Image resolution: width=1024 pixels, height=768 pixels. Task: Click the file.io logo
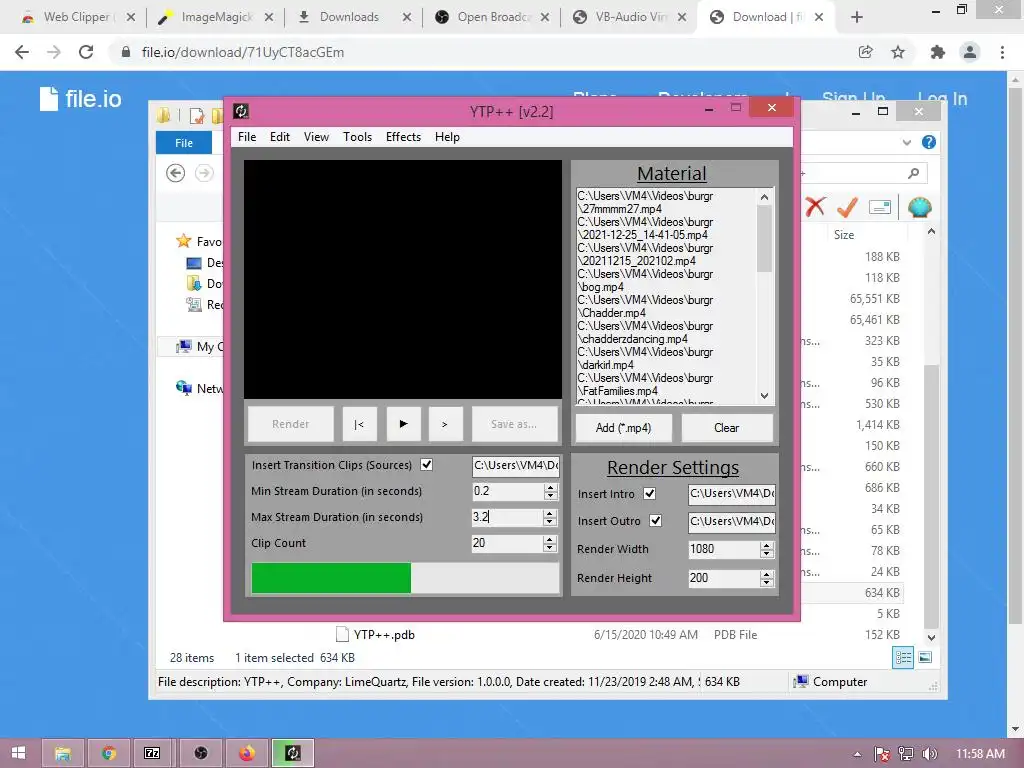pyautogui.click(x=80, y=99)
